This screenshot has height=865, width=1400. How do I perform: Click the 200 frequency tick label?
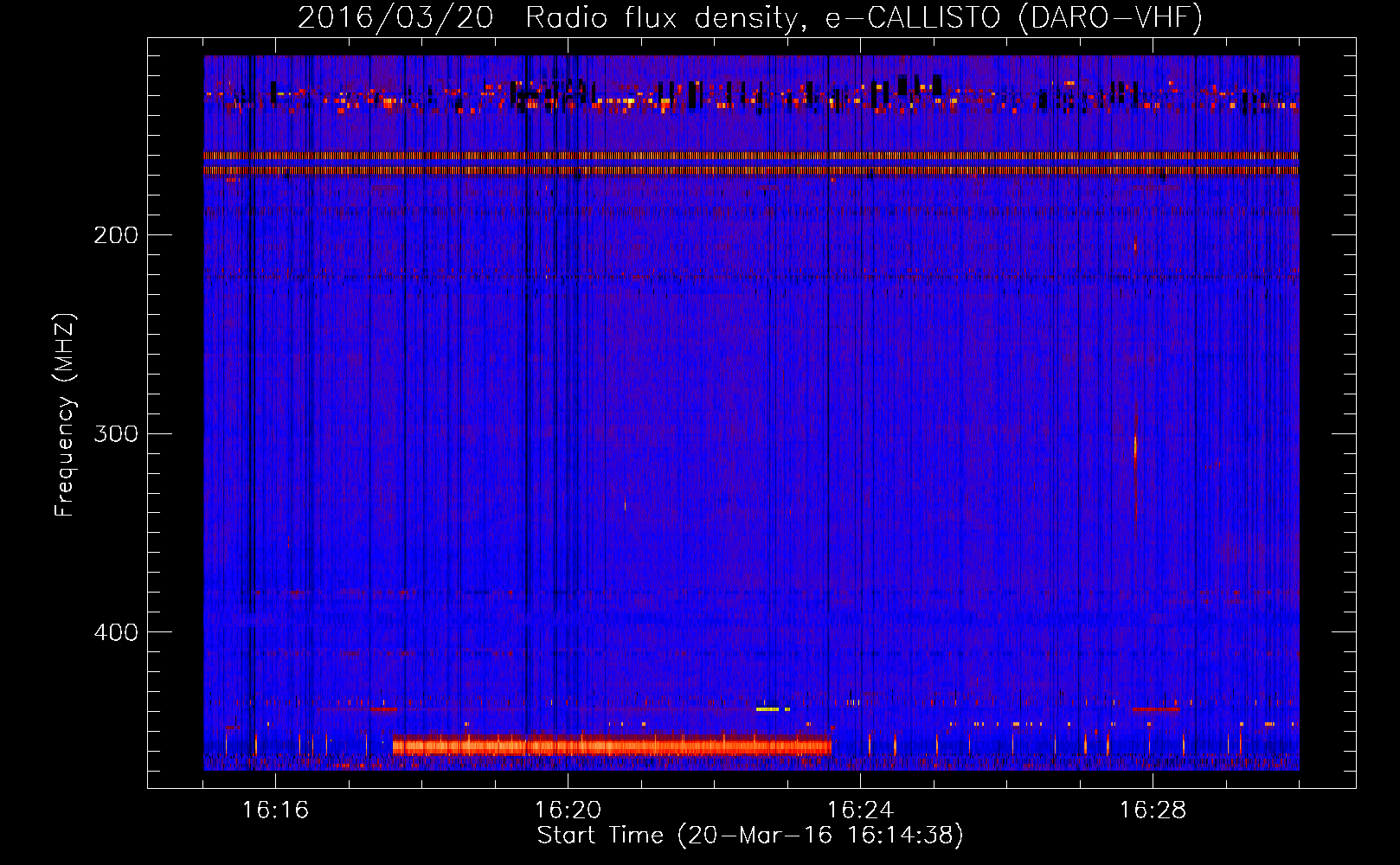pos(116,235)
